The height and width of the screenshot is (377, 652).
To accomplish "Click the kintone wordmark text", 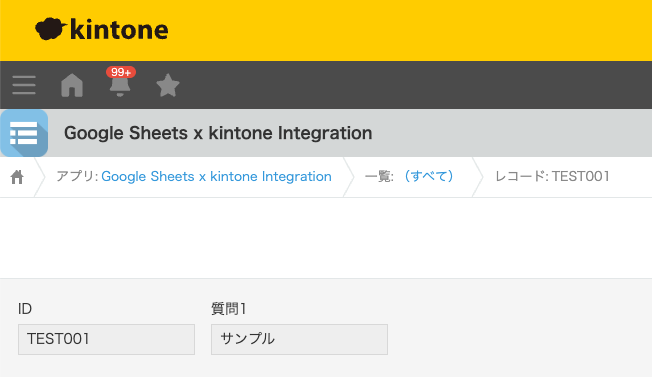I will 119,30.
